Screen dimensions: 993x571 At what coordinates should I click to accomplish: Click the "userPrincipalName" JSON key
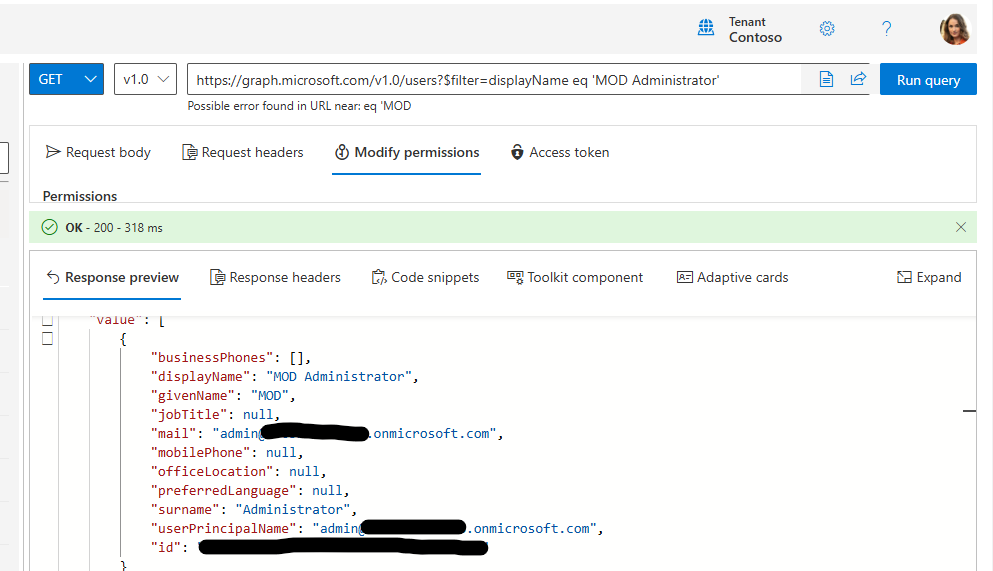pyautogui.click(x=223, y=529)
